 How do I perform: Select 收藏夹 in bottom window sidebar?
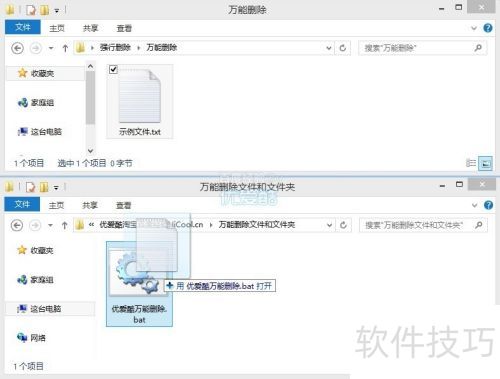pos(36,250)
